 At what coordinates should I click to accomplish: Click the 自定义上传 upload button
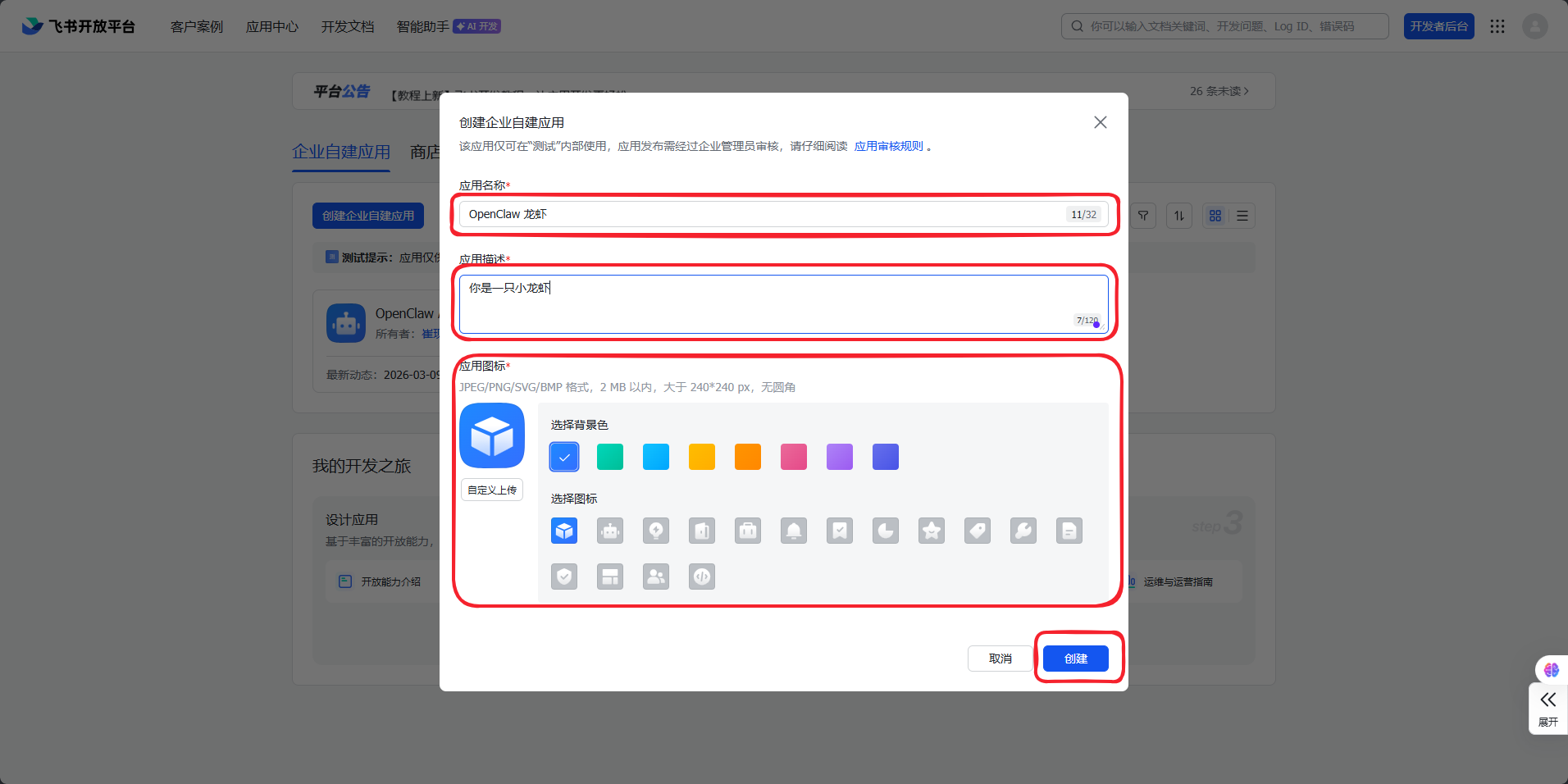coord(492,490)
